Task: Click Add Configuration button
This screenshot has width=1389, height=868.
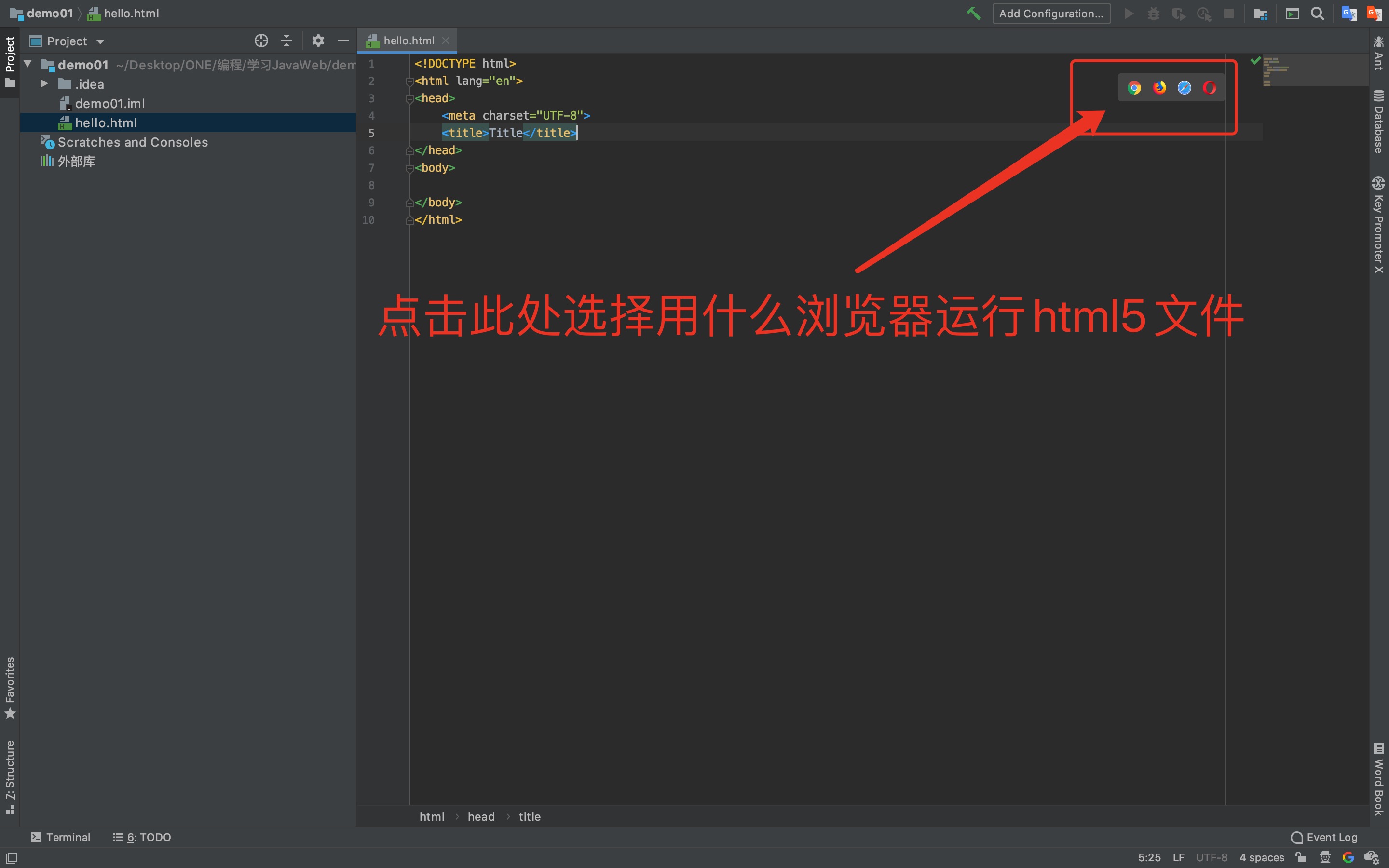Action: click(x=1051, y=13)
